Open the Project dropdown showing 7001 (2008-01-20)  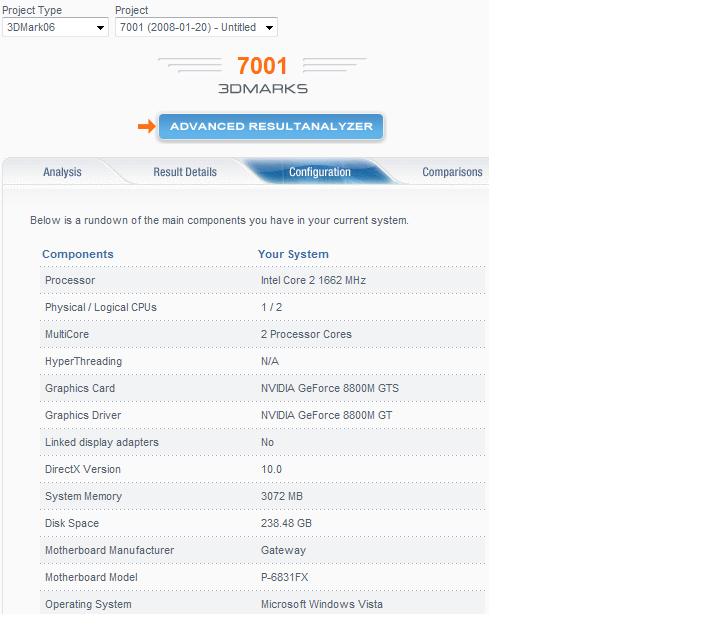[196, 27]
